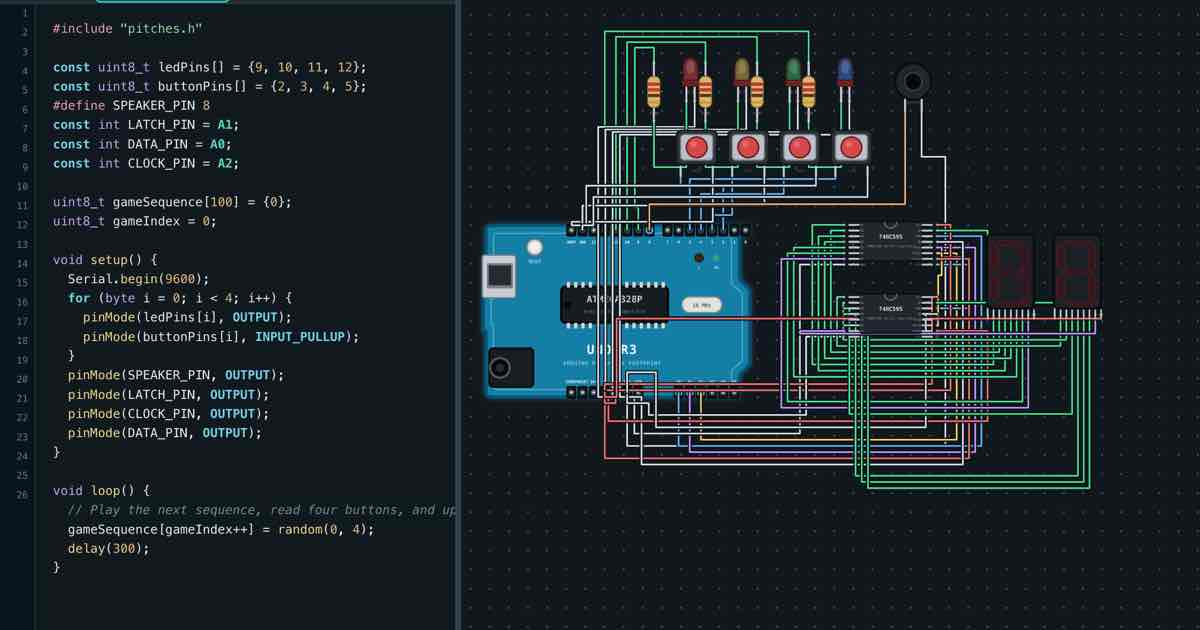Select the resistor between red and yellow LEDs
This screenshot has height=630, width=1200.
click(705, 92)
